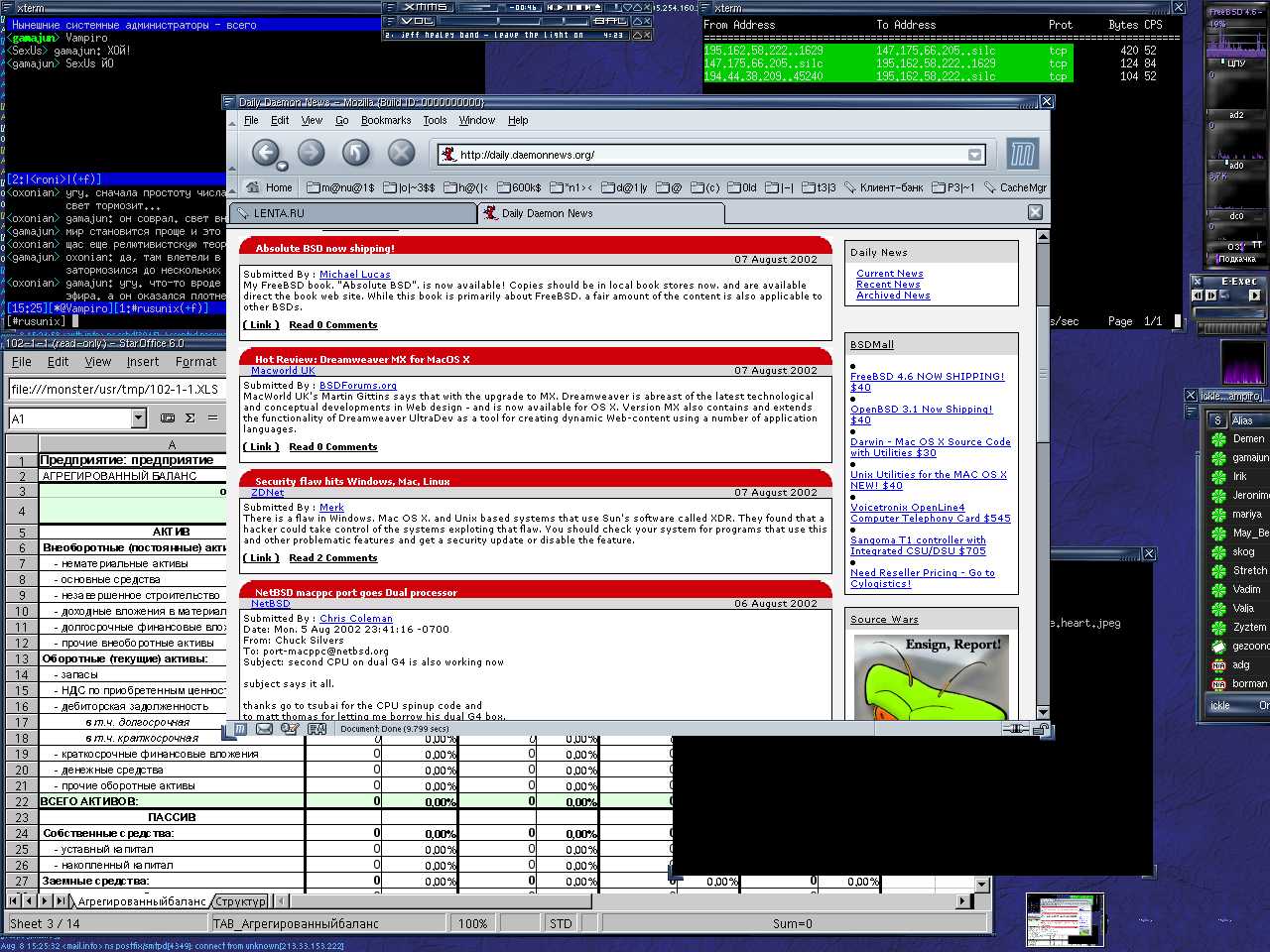The height and width of the screenshot is (952, 1270).
Task: Click XMMS next track button
Action: point(588,8)
